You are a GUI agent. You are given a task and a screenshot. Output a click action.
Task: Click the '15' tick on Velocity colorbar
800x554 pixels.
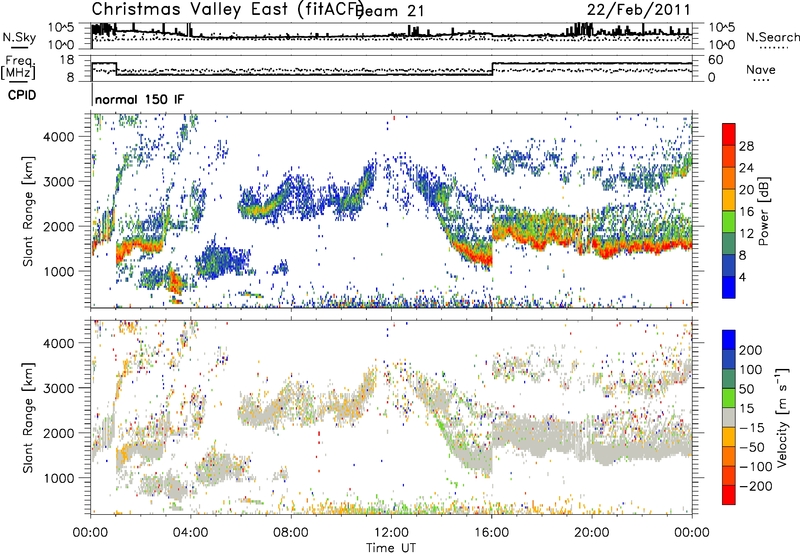click(746, 409)
